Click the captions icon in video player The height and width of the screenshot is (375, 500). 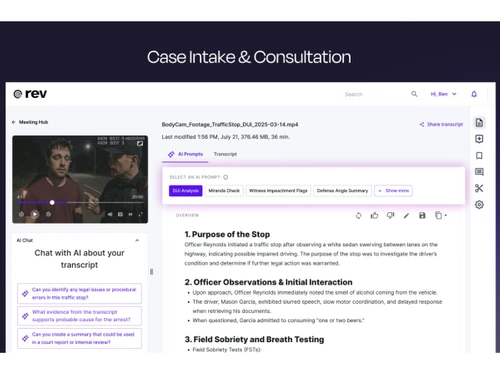coord(120,214)
